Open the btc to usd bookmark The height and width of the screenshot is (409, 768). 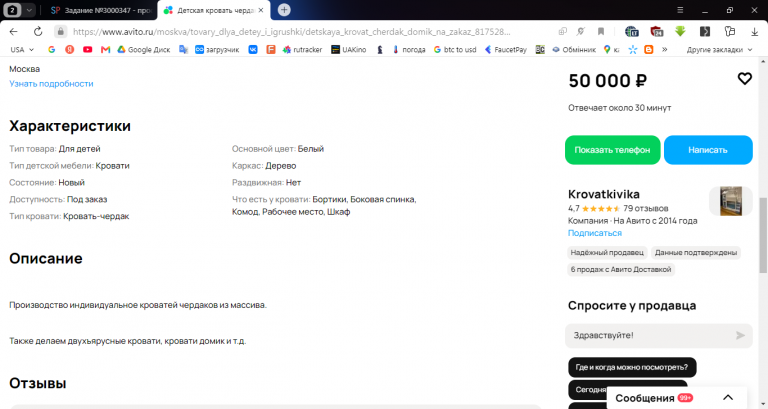click(455, 49)
